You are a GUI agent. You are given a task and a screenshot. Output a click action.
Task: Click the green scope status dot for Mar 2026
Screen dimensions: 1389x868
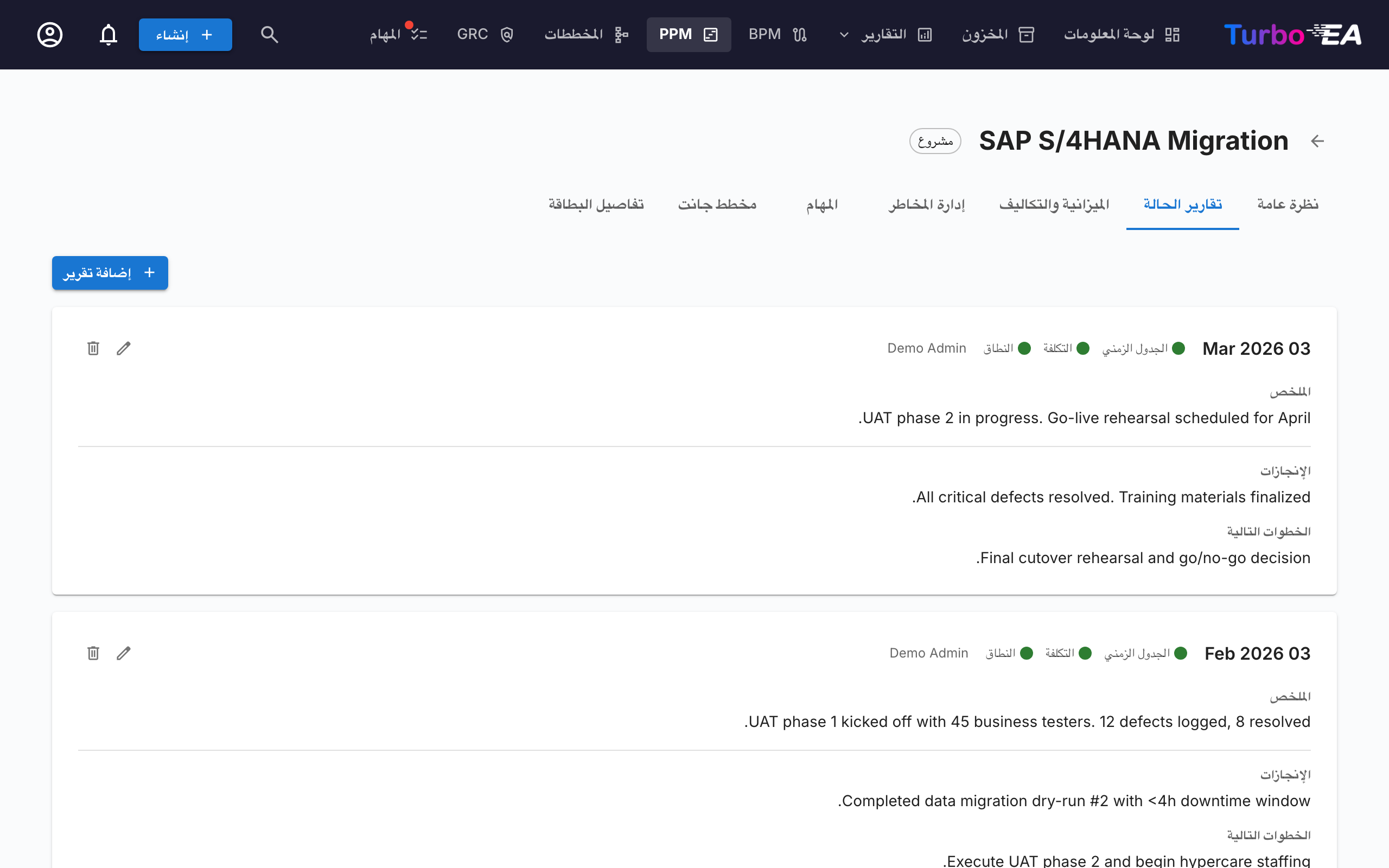1024,348
